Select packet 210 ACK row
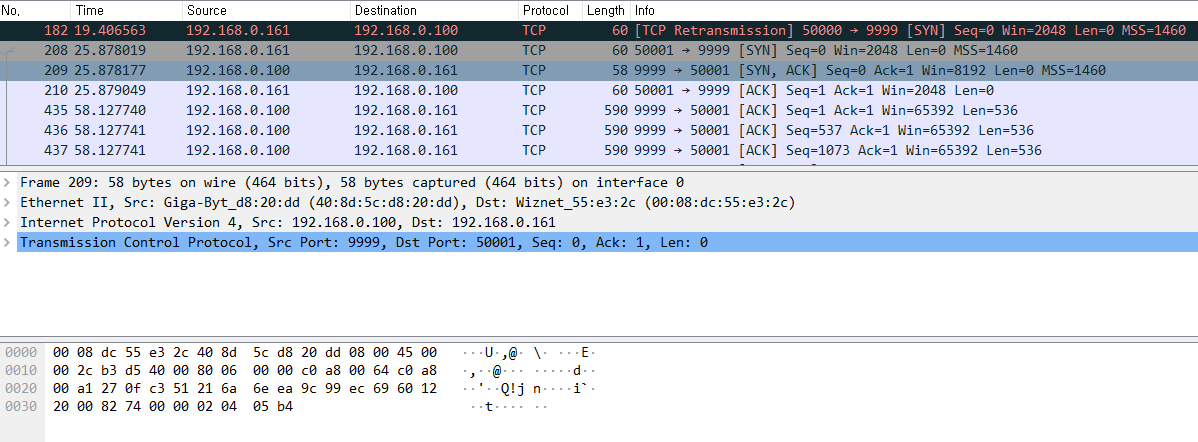The width and height of the screenshot is (1198, 442). (x=599, y=90)
